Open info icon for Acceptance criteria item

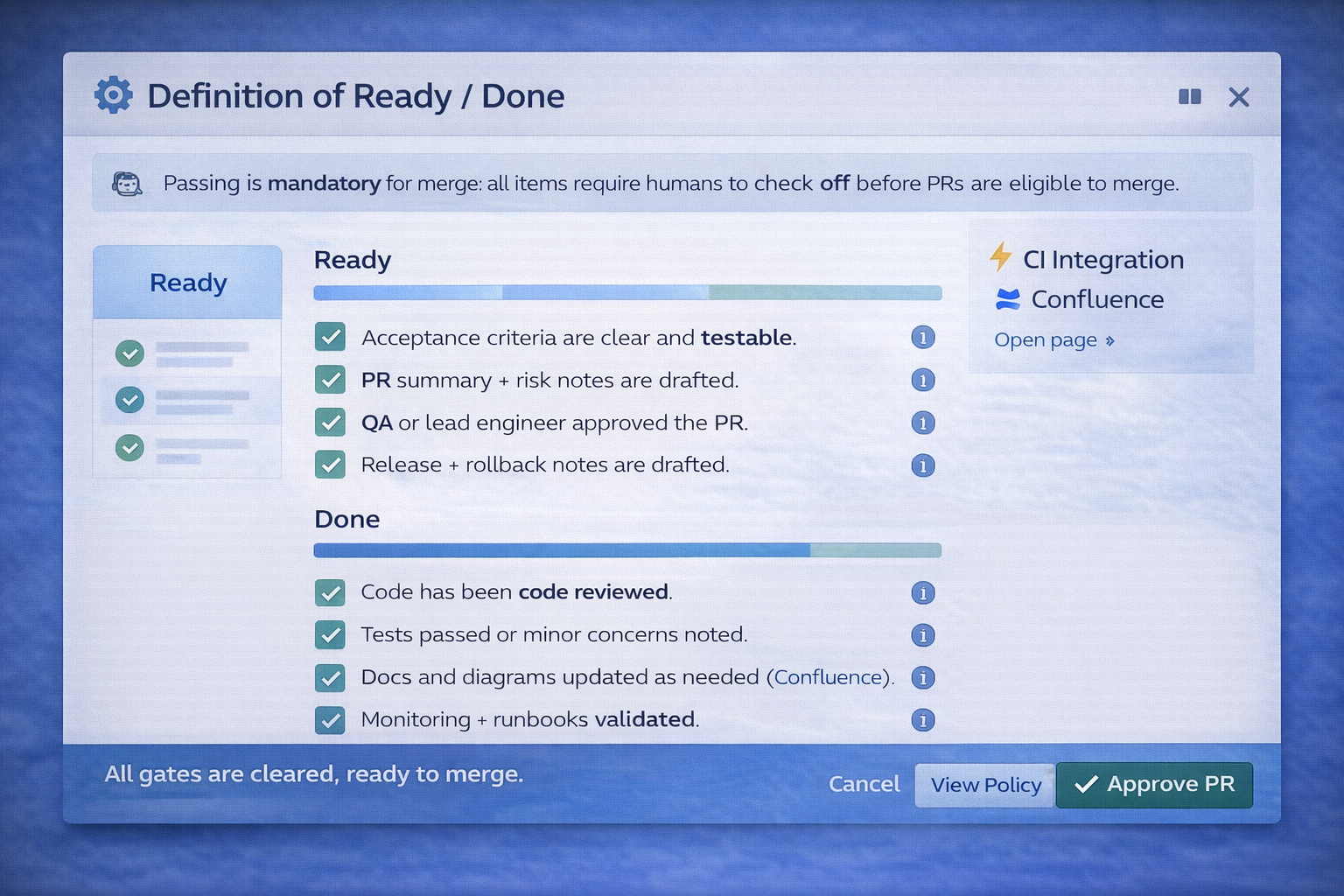point(922,338)
